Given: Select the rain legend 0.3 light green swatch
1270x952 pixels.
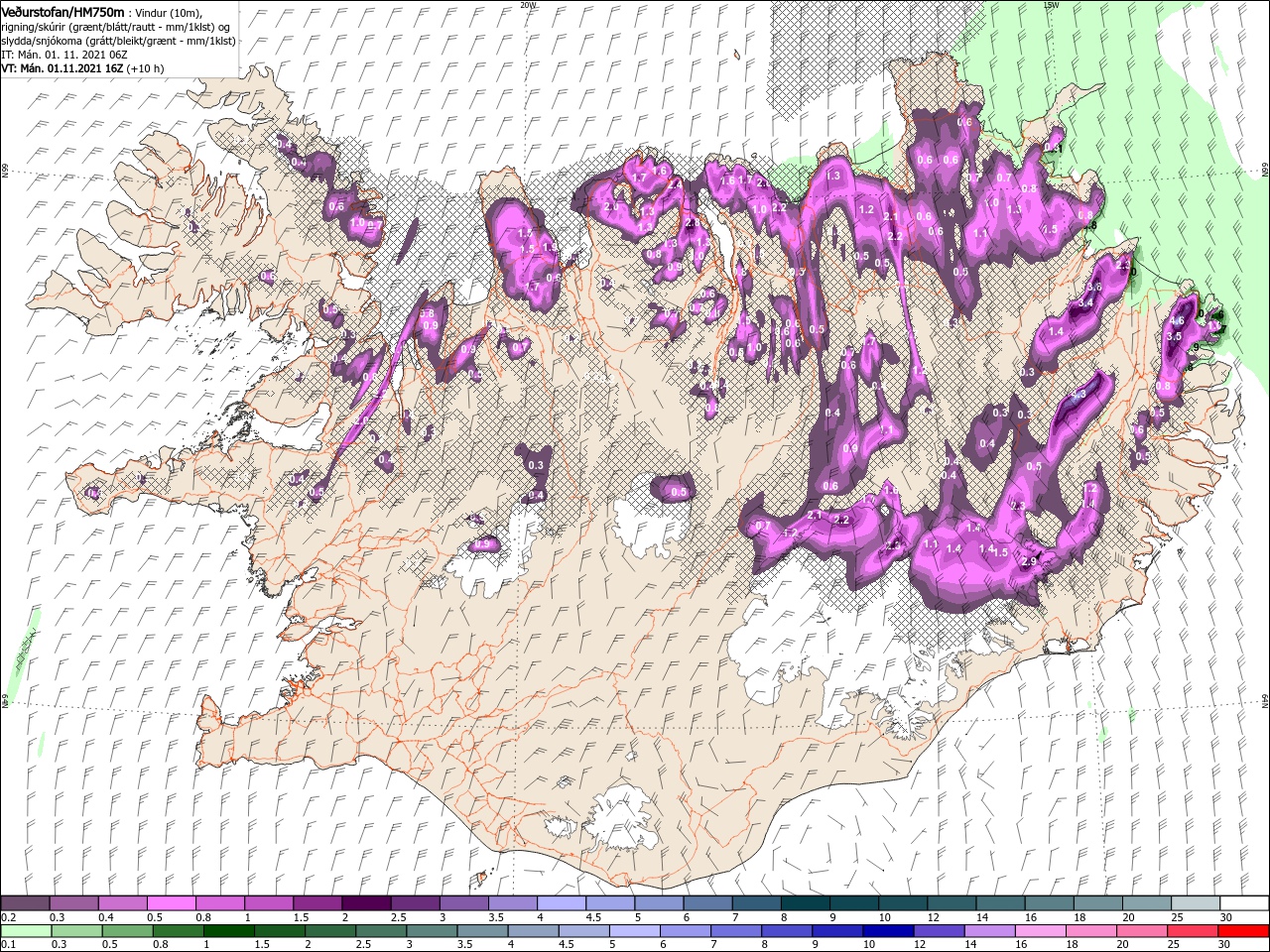Looking at the screenshot, I should click(x=76, y=930).
